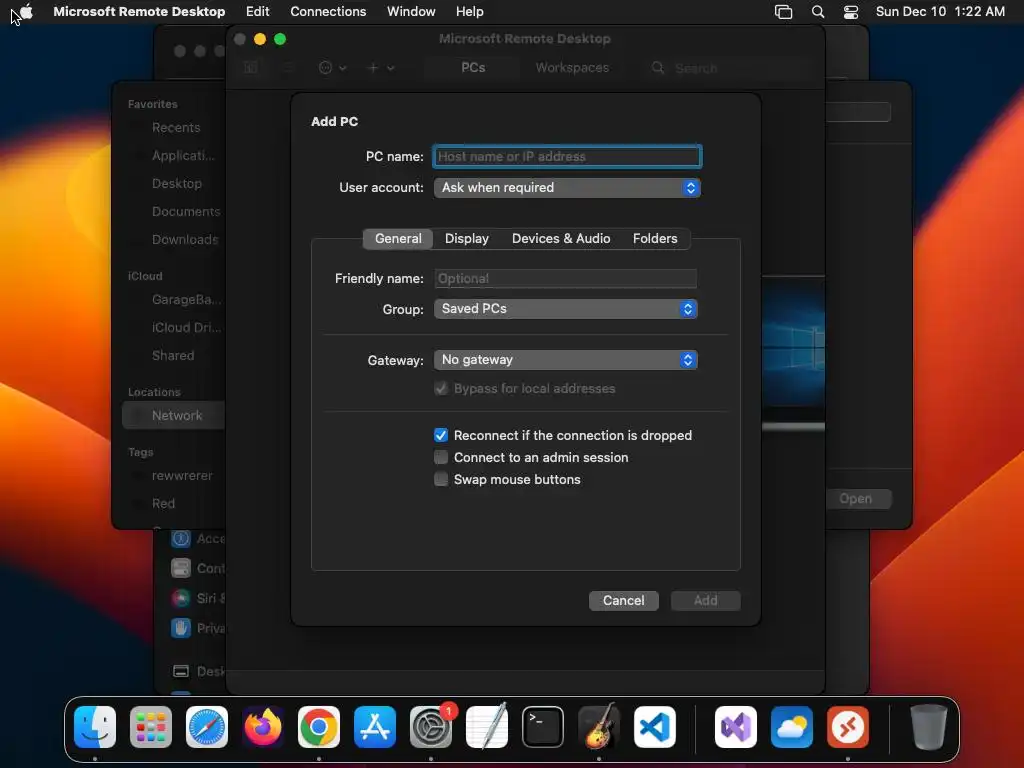Select Desktop in the Finder sidebar
This screenshot has width=1024, height=768.
(x=176, y=184)
